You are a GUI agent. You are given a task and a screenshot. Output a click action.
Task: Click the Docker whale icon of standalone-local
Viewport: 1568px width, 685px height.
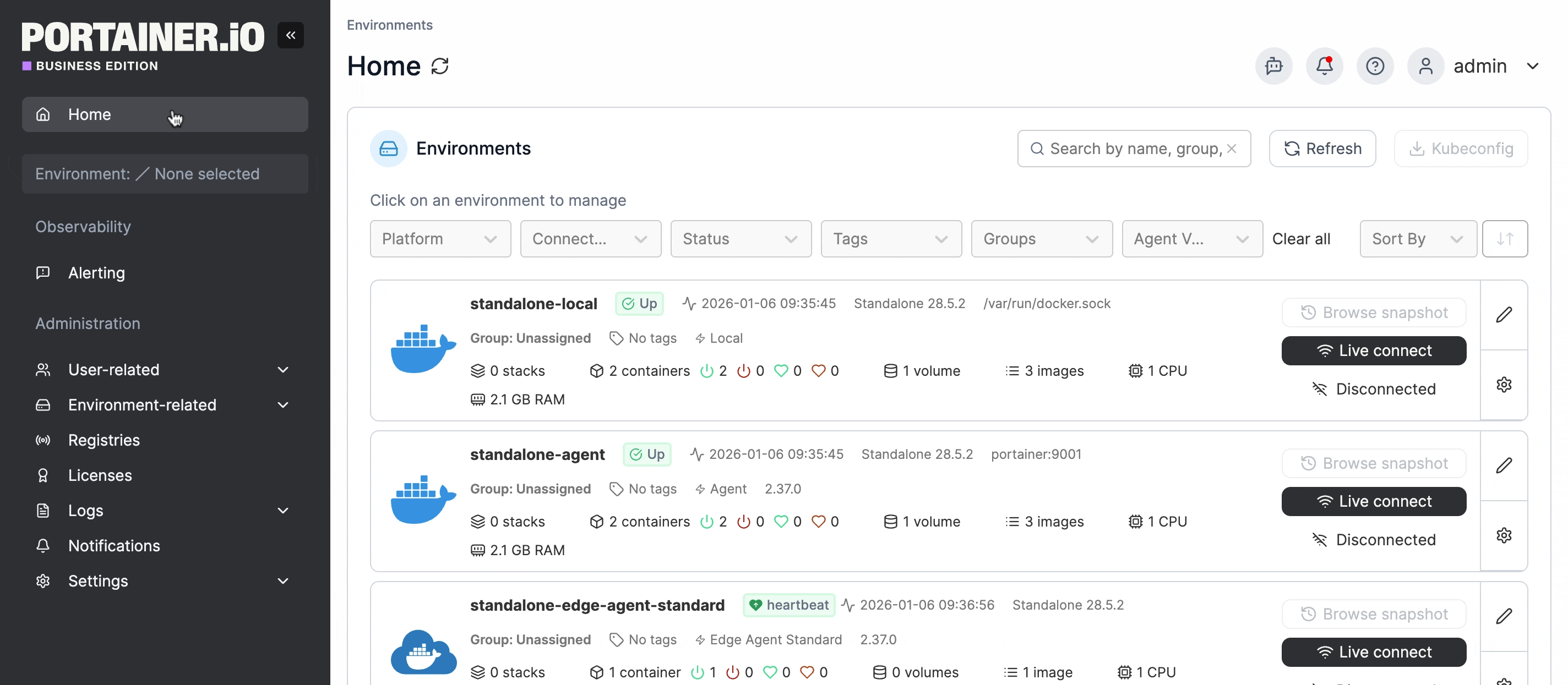[422, 349]
